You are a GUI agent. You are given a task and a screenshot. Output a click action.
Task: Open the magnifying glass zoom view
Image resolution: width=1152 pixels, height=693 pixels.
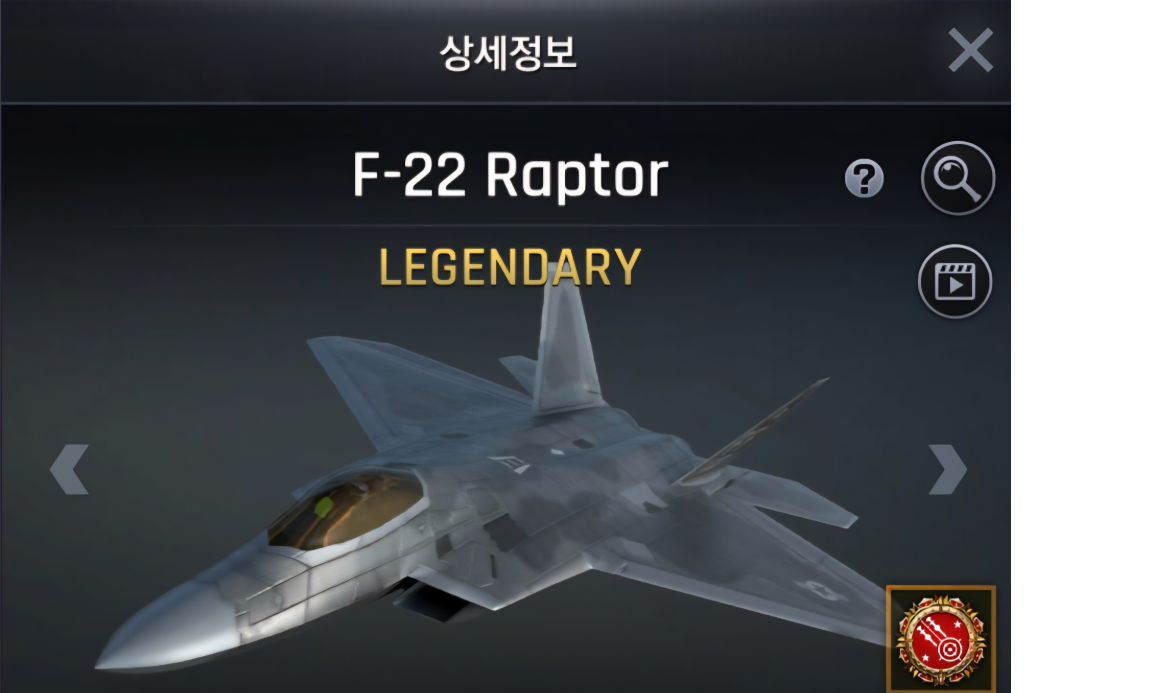coord(957,178)
